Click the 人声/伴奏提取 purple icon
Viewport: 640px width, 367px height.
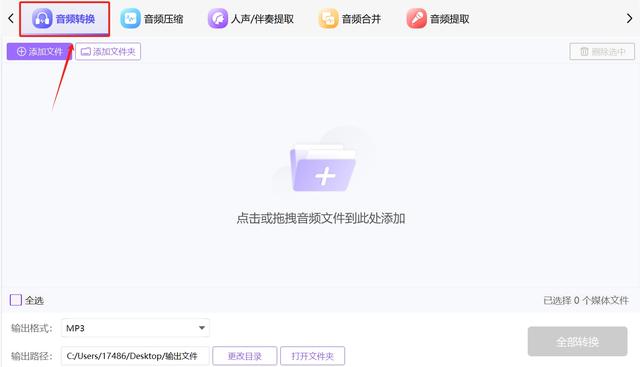pyautogui.click(x=218, y=18)
